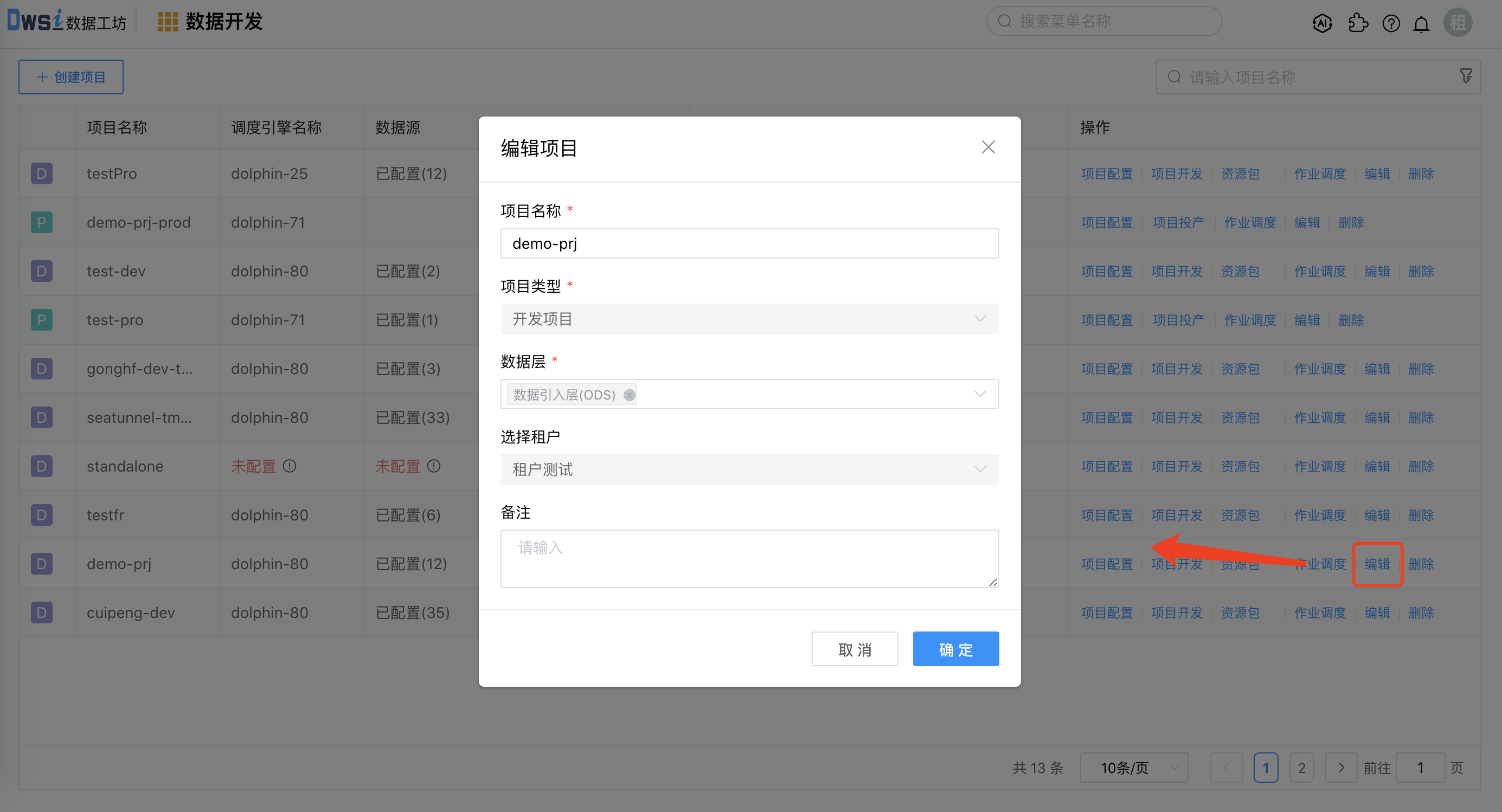This screenshot has width=1502, height=812.
Task: Open the plugin puzzle-piece icon
Action: pos(1357,23)
